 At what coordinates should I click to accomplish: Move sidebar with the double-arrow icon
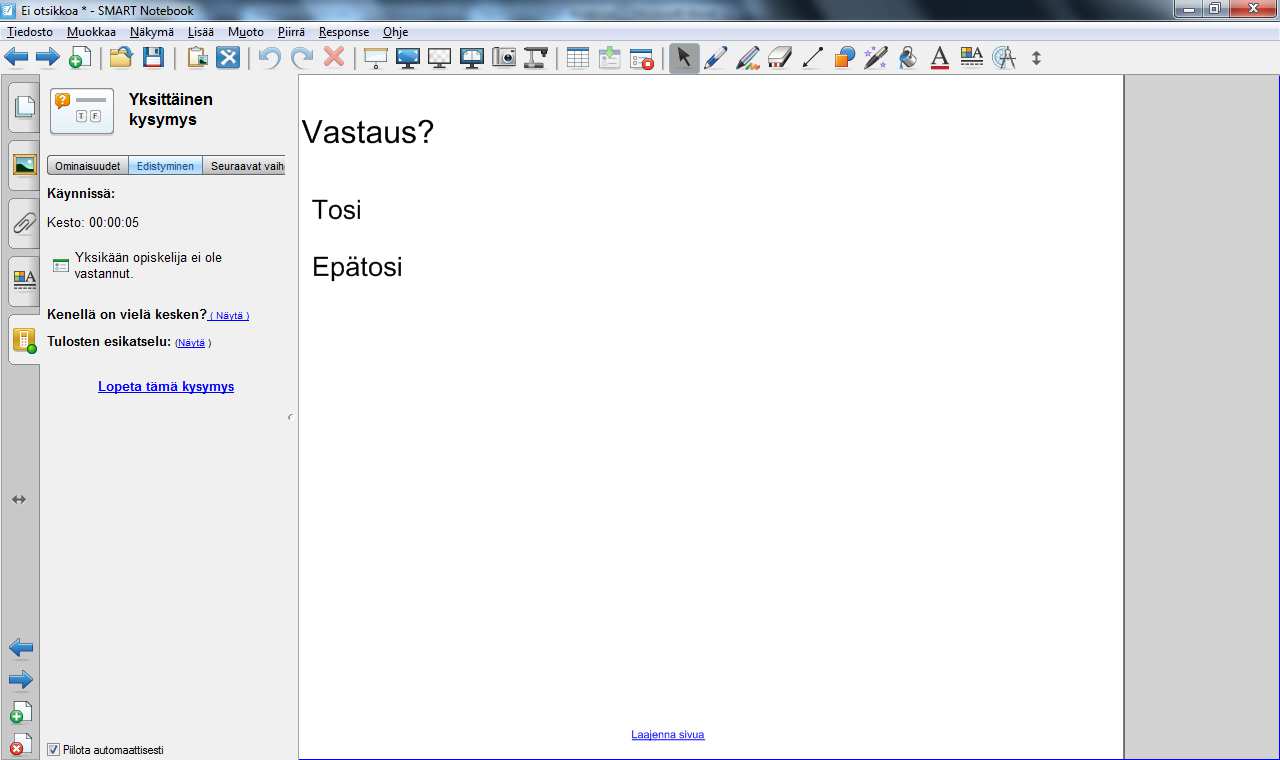click(x=18, y=499)
